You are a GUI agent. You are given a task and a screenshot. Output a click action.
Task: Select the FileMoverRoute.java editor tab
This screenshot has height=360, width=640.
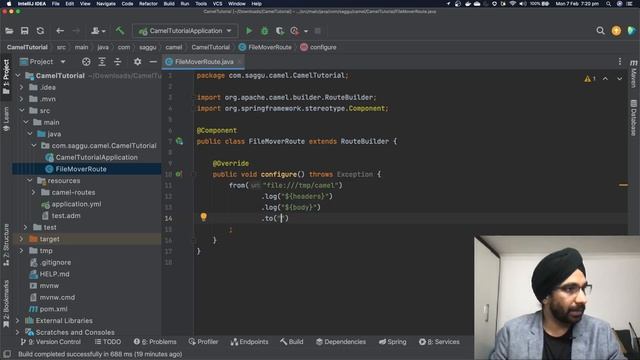coord(204,62)
